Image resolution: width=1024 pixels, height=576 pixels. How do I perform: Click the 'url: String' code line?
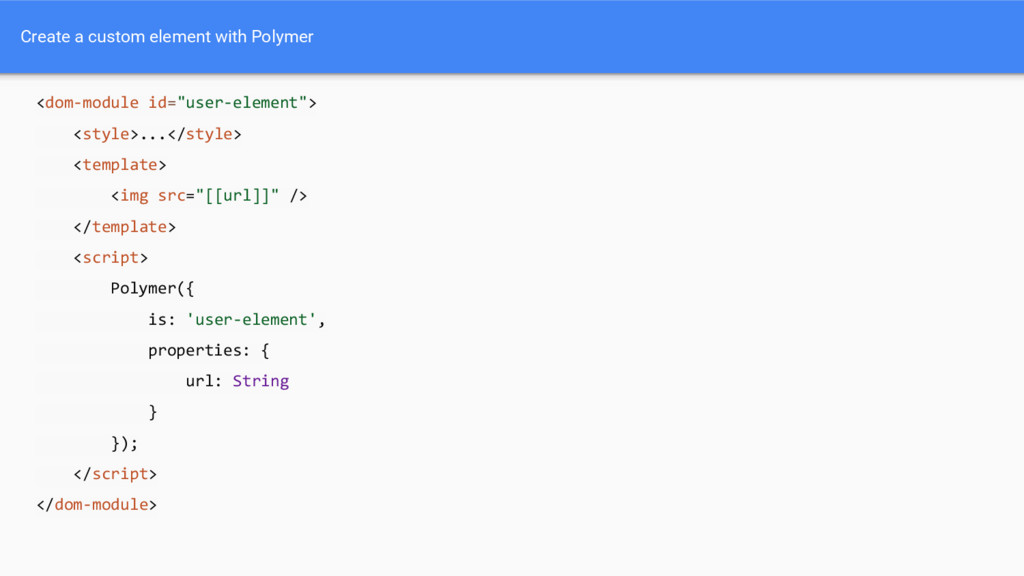pos(237,381)
